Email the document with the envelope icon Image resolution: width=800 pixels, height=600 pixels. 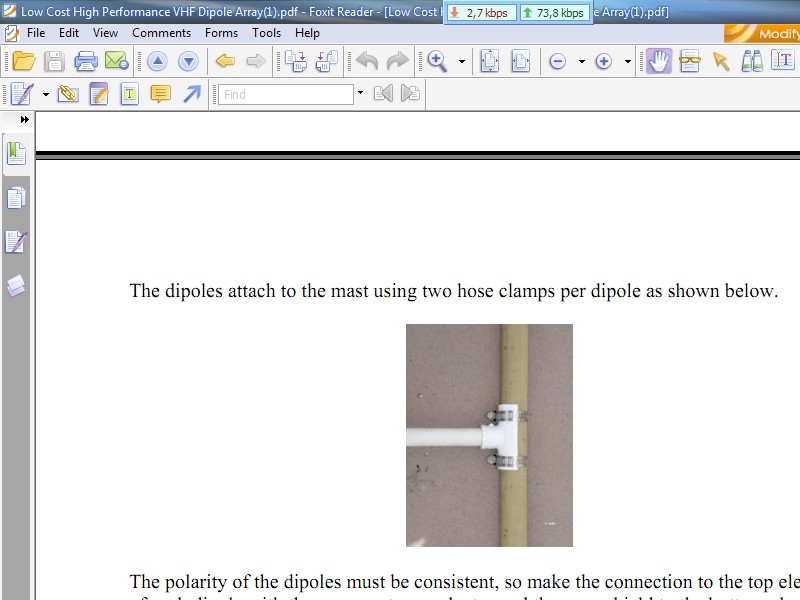[x=116, y=61]
